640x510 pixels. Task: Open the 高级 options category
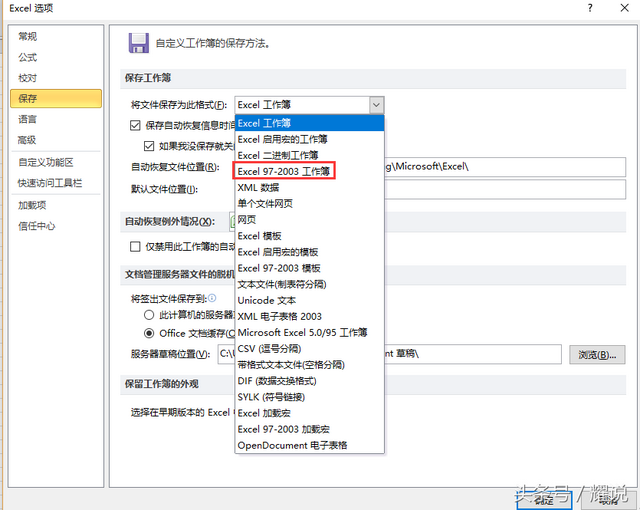coord(56,140)
